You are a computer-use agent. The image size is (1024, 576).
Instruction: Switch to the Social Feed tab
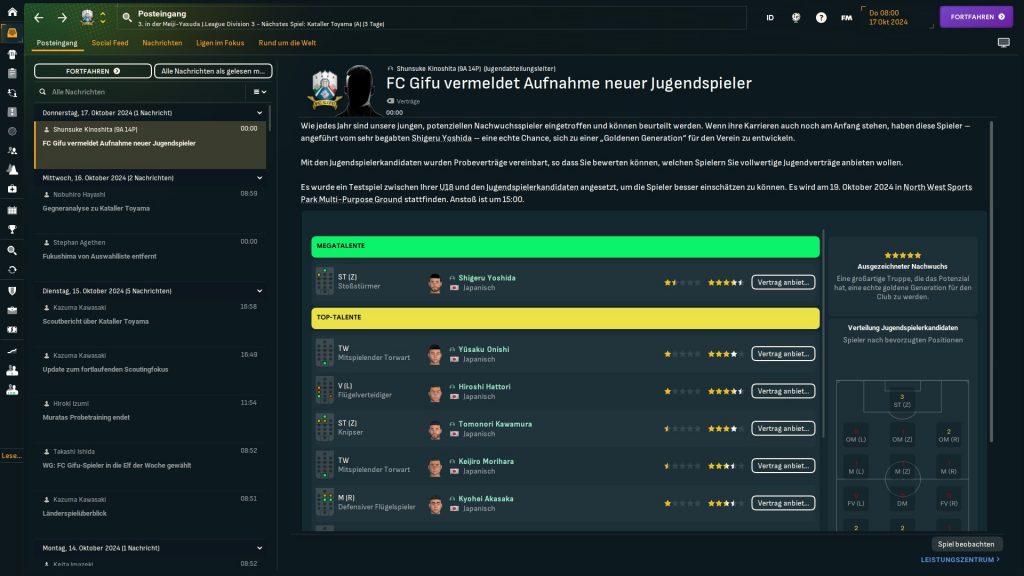click(x=110, y=43)
